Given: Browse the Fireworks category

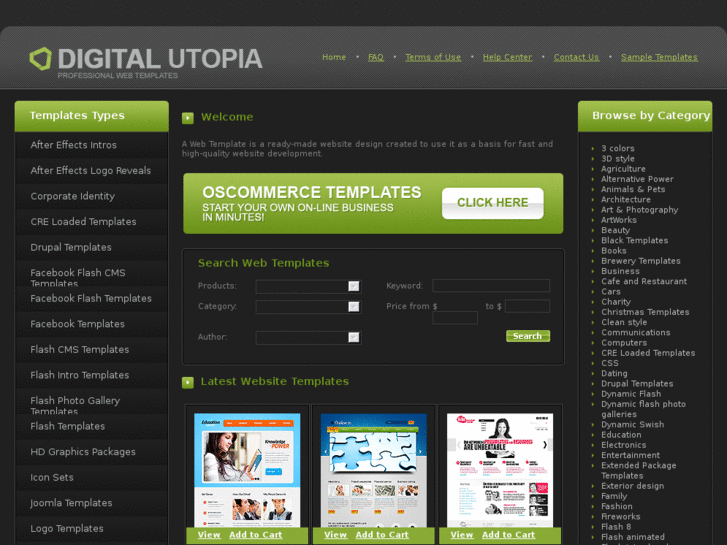Looking at the screenshot, I should click(620, 516).
